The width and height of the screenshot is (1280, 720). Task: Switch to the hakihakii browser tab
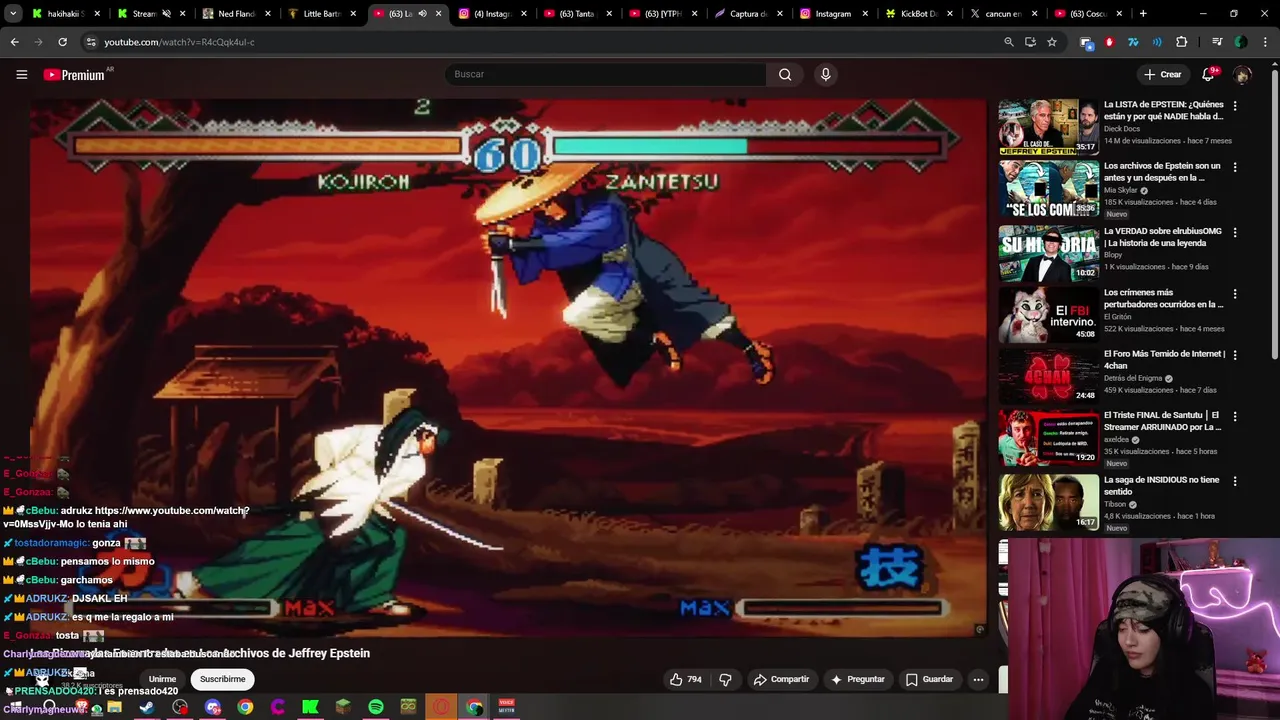click(x=64, y=14)
